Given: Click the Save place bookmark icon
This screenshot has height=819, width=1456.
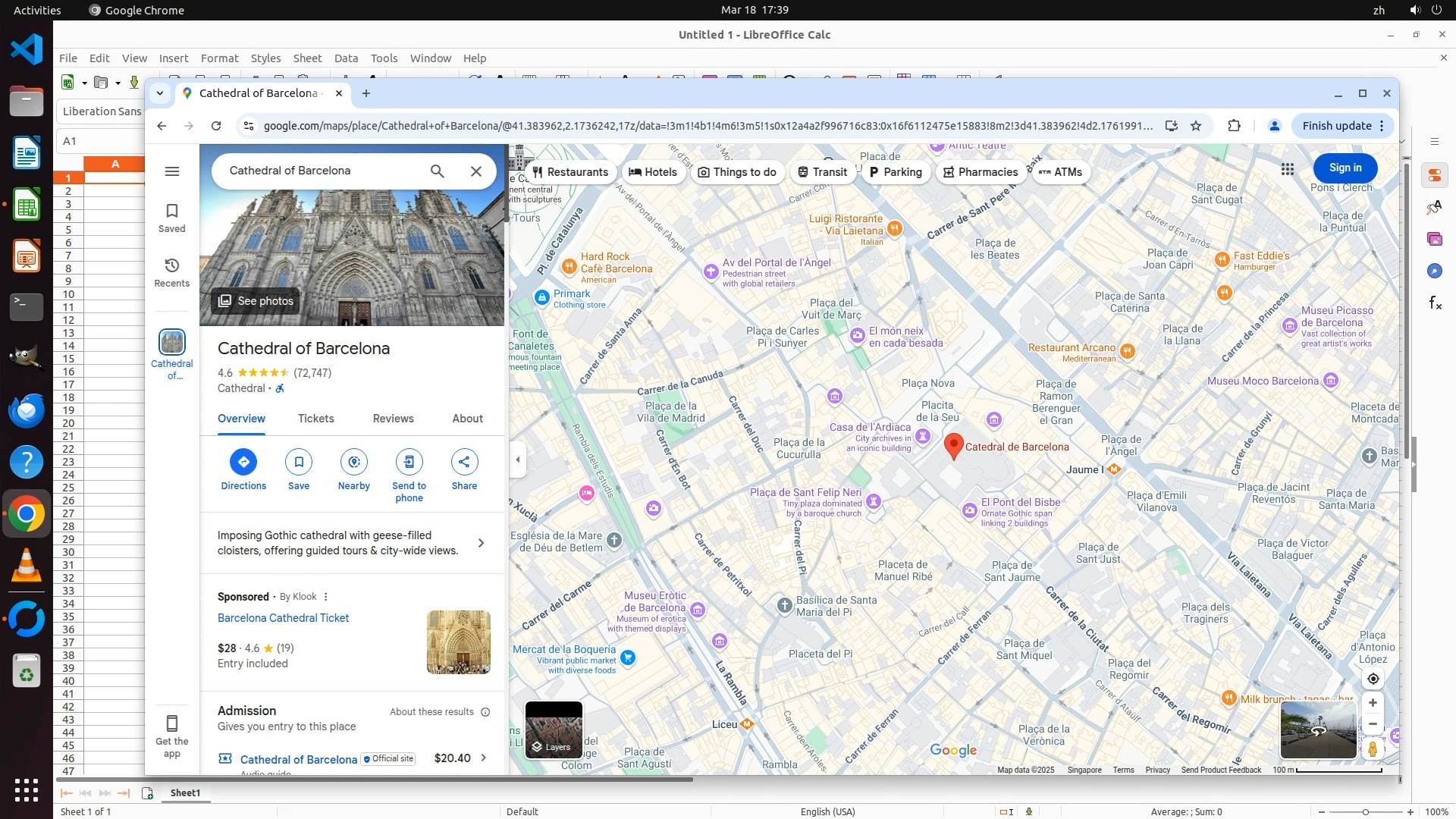Looking at the screenshot, I should 299,462.
